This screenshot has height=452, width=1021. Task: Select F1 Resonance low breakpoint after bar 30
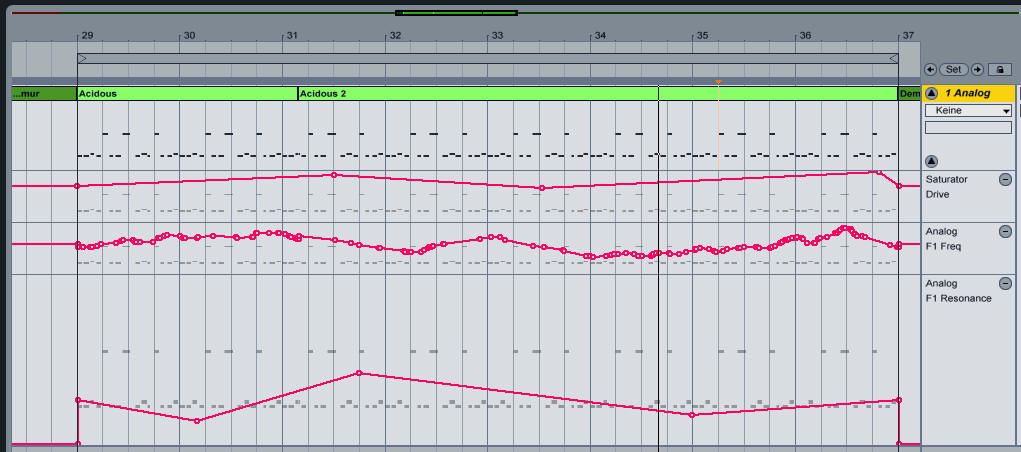click(x=197, y=421)
